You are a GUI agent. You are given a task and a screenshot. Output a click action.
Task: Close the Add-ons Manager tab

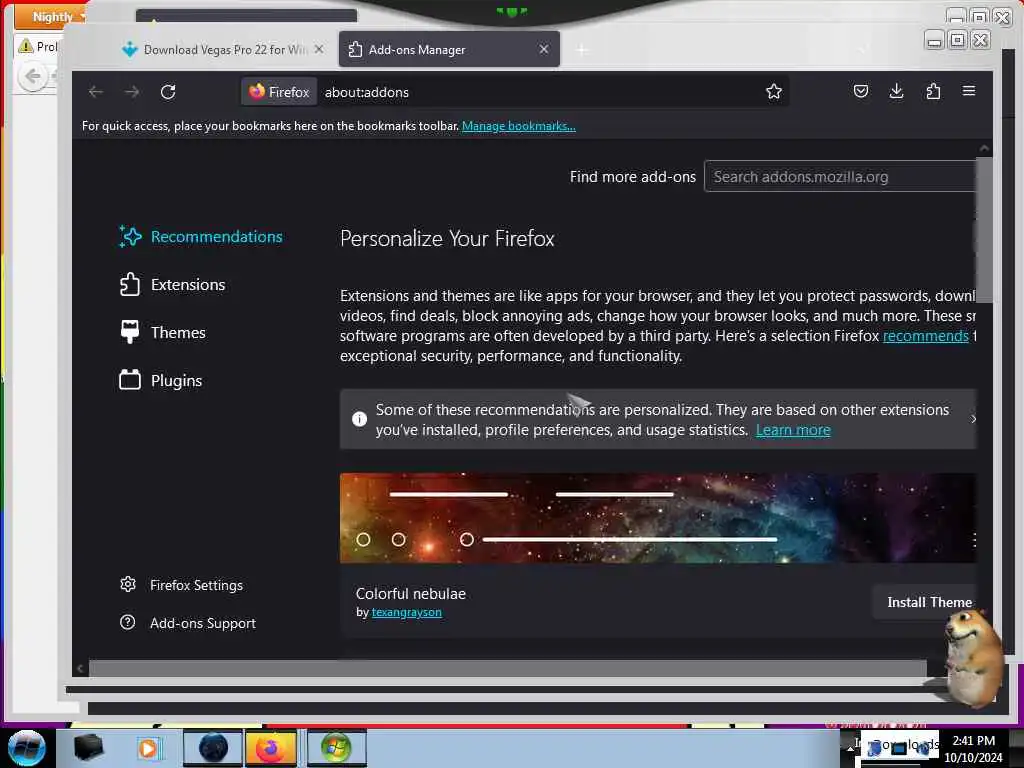[x=543, y=49]
